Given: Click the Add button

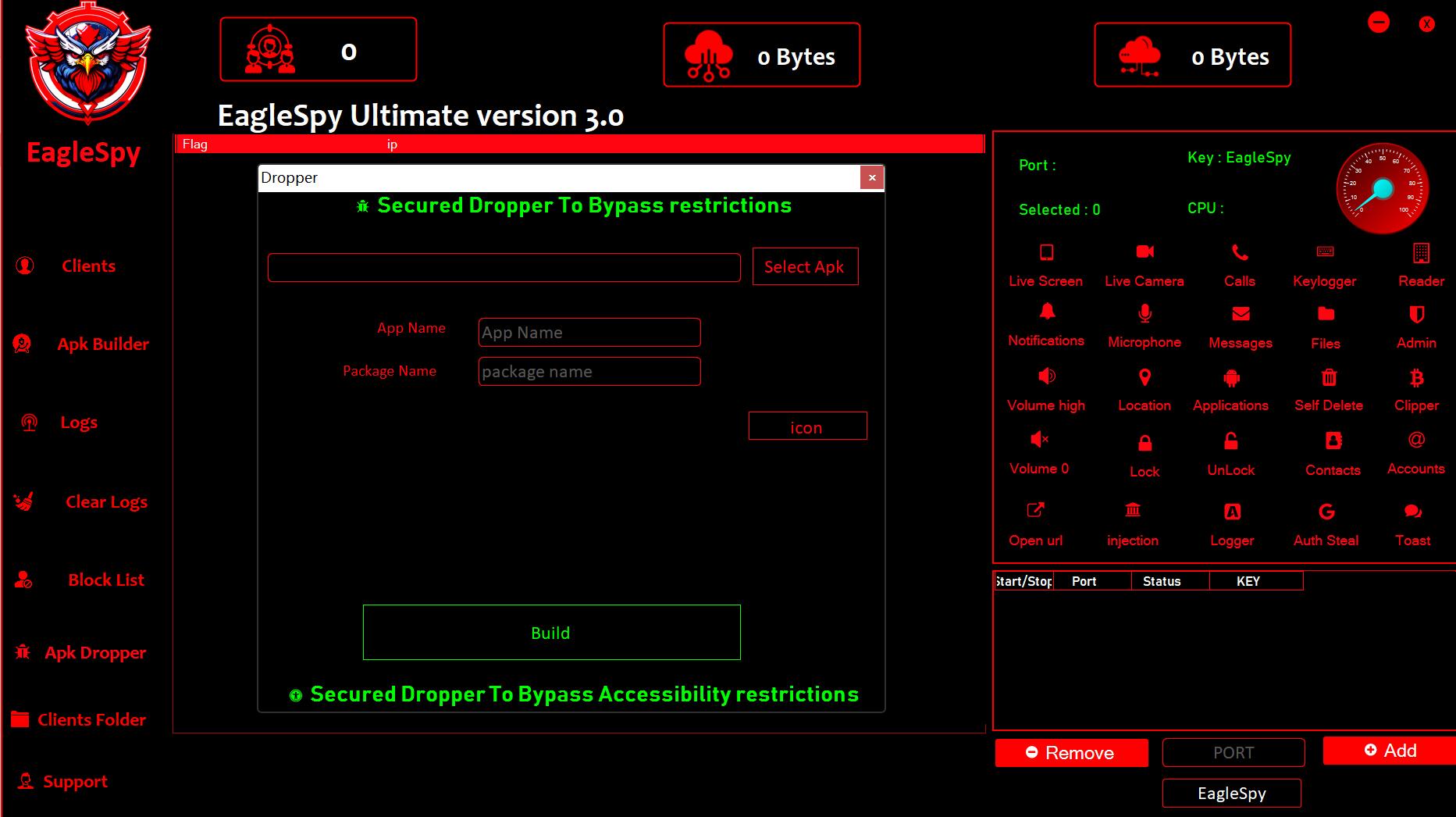Looking at the screenshot, I should tap(1390, 751).
